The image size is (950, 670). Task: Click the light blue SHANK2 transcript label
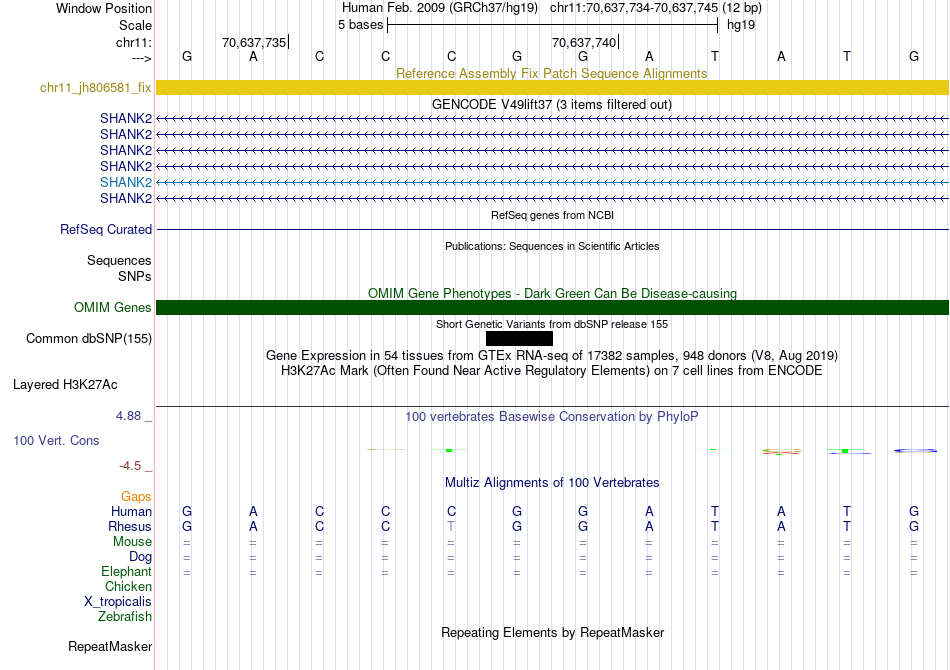[126, 182]
